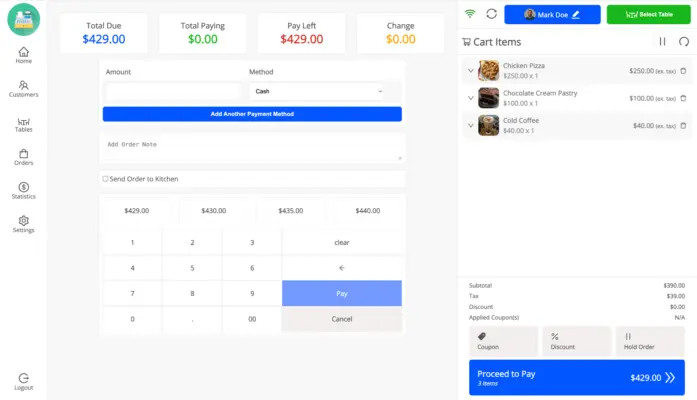Image resolution: width=697 pixels, height=400 pixels.
Task: Tap keypad number 1
Action: pyautogui.click(x=132, y=243)
